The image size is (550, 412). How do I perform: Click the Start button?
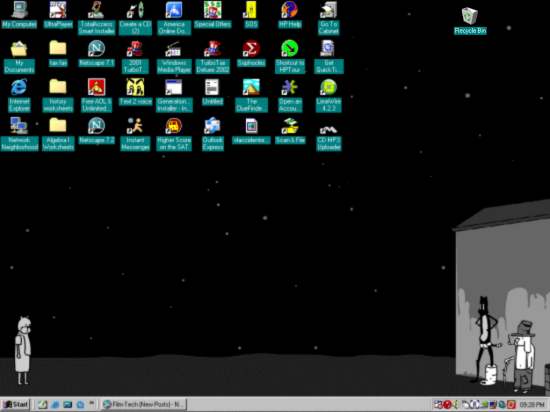tap(16, 405)
